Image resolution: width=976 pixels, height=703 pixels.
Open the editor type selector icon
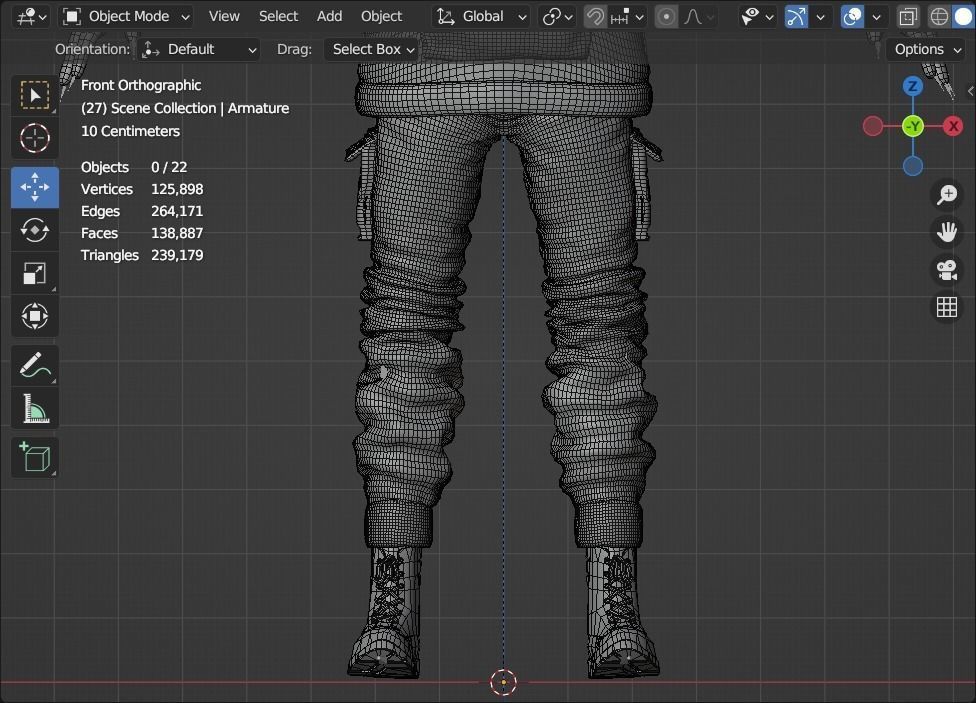coord(32,17)
